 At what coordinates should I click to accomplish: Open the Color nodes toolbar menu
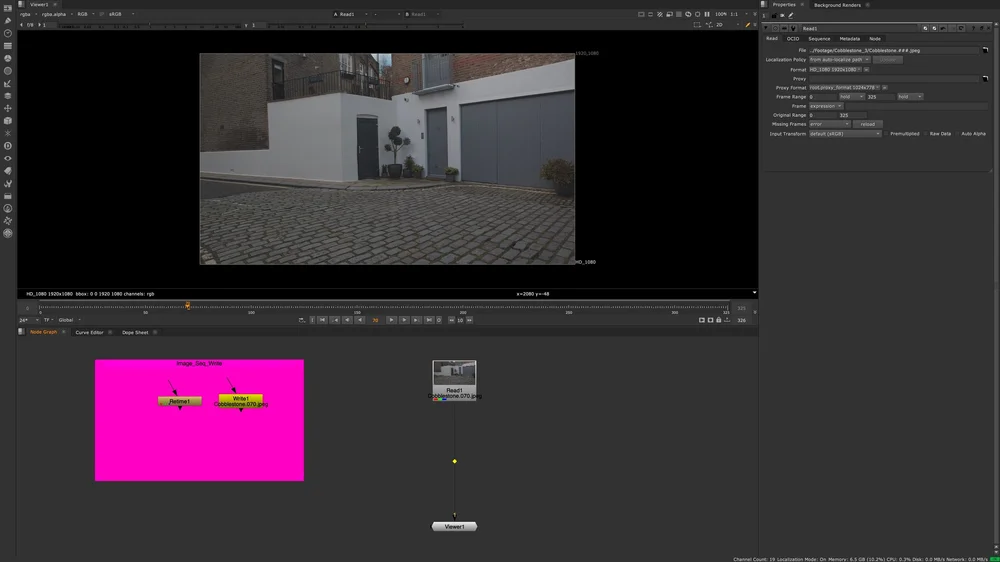[x=8, y=58]
